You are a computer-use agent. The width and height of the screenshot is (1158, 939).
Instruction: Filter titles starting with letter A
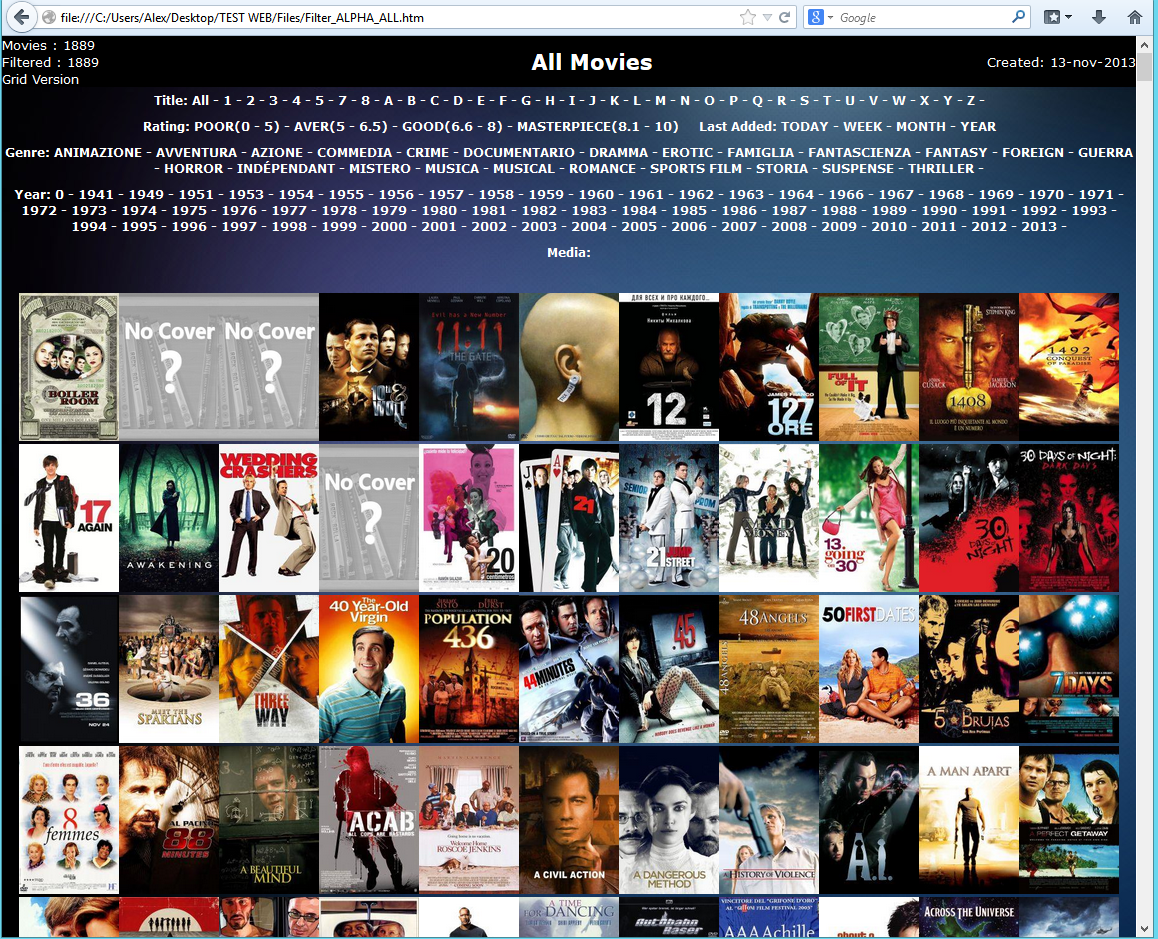pyautogui.click(x=388, y=100)
